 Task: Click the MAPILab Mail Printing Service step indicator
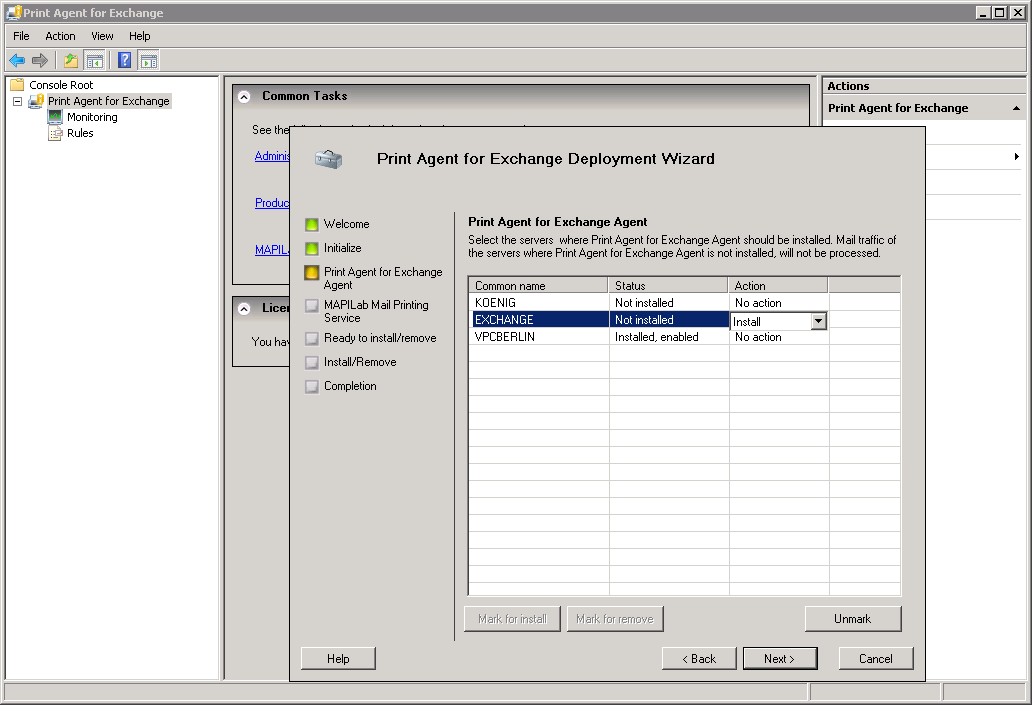tap(312, 305)
